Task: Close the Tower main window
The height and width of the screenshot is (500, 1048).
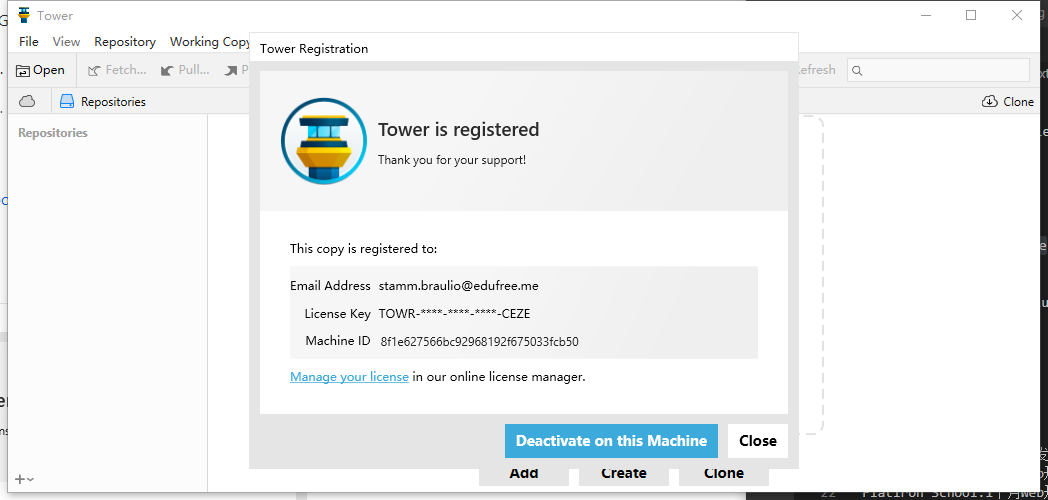Action: (x=1017, y=15)
